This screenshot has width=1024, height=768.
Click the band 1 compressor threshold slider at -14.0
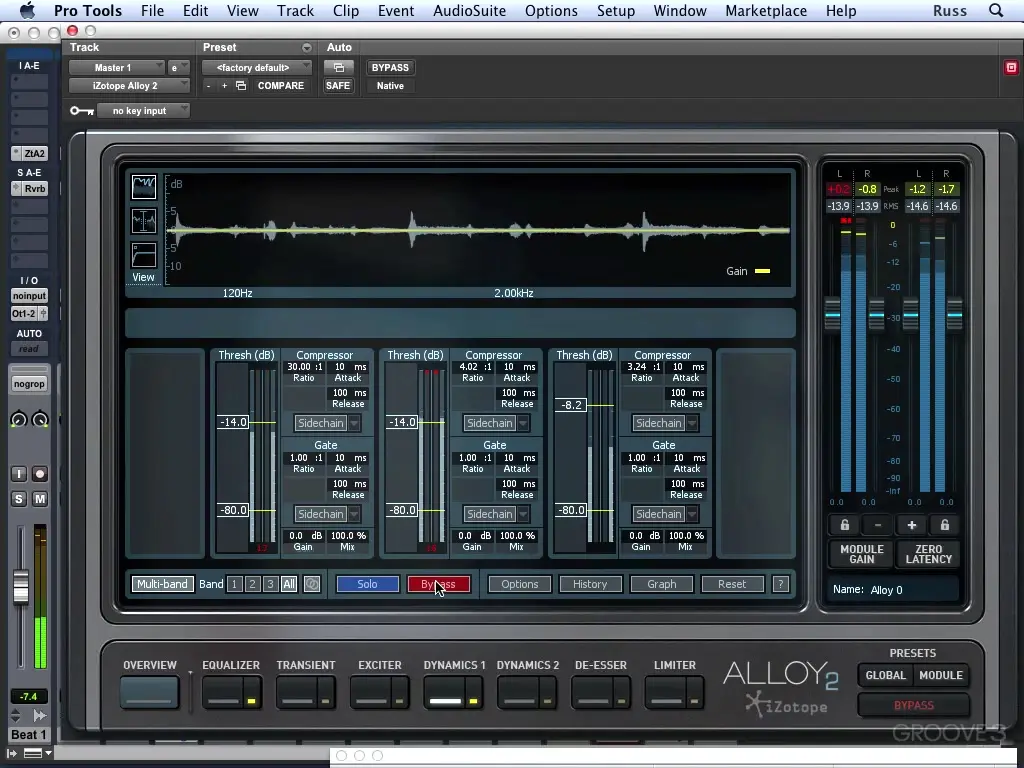[x=233, y=423]
